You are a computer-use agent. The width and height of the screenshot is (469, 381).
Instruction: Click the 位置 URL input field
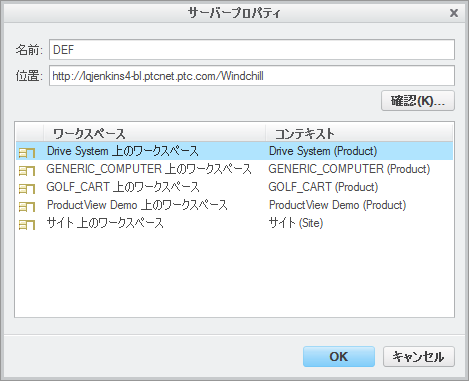point(252,76)
